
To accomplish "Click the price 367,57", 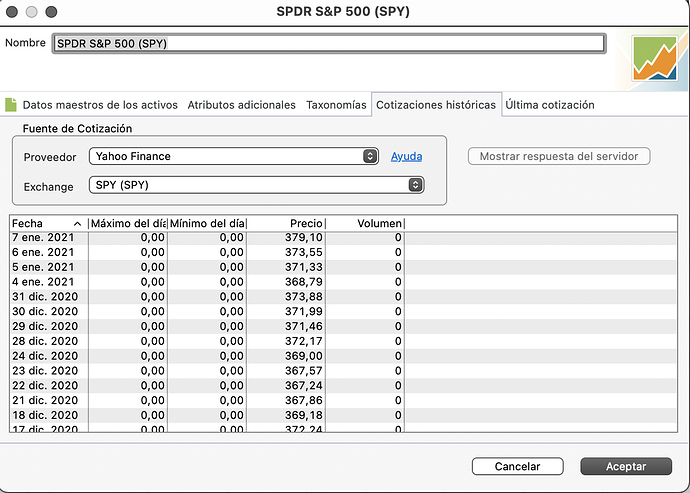I will pyautogui.click(x=304, y=371).
